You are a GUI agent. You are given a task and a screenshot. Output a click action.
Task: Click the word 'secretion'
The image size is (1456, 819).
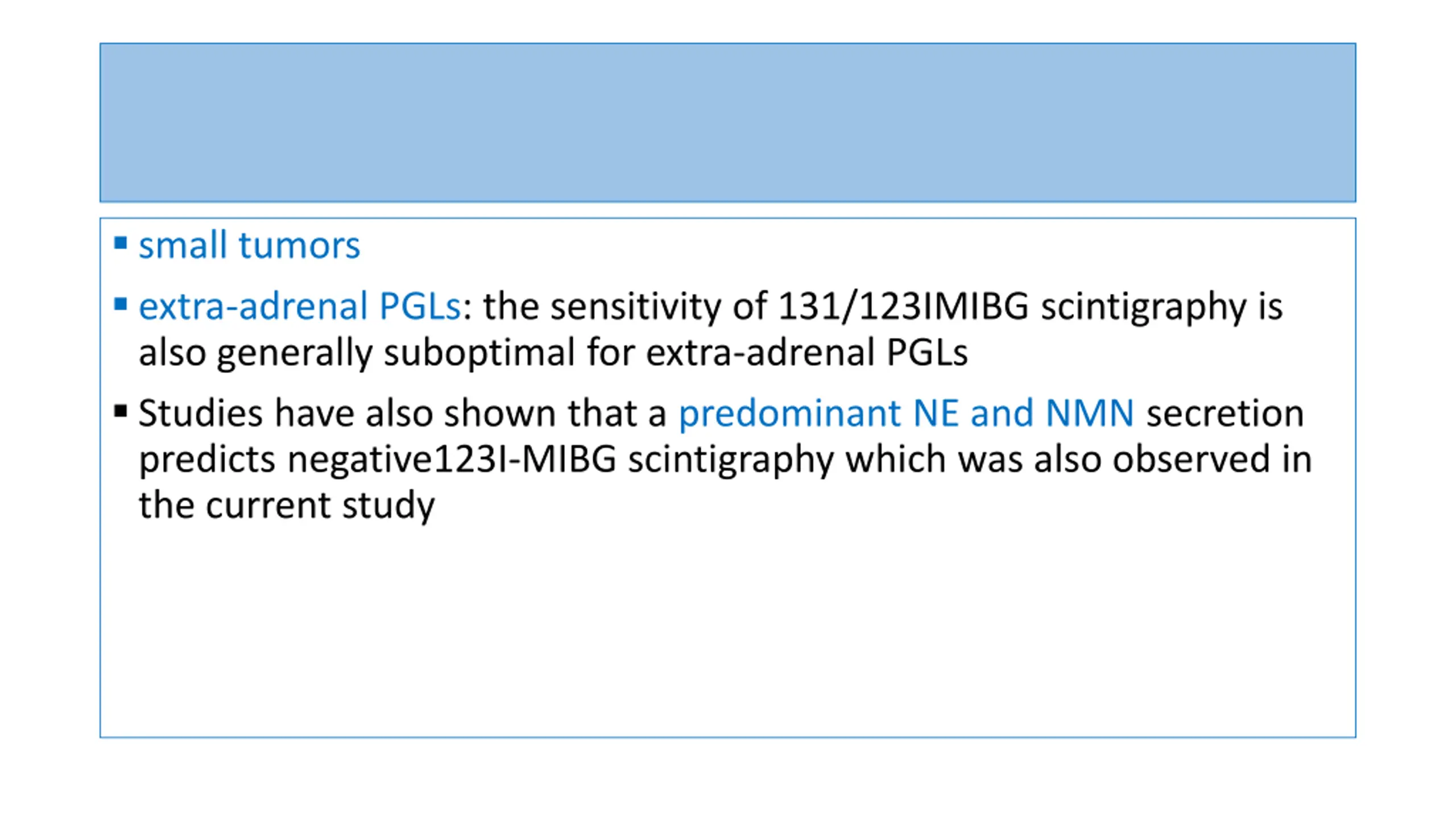1225,413
